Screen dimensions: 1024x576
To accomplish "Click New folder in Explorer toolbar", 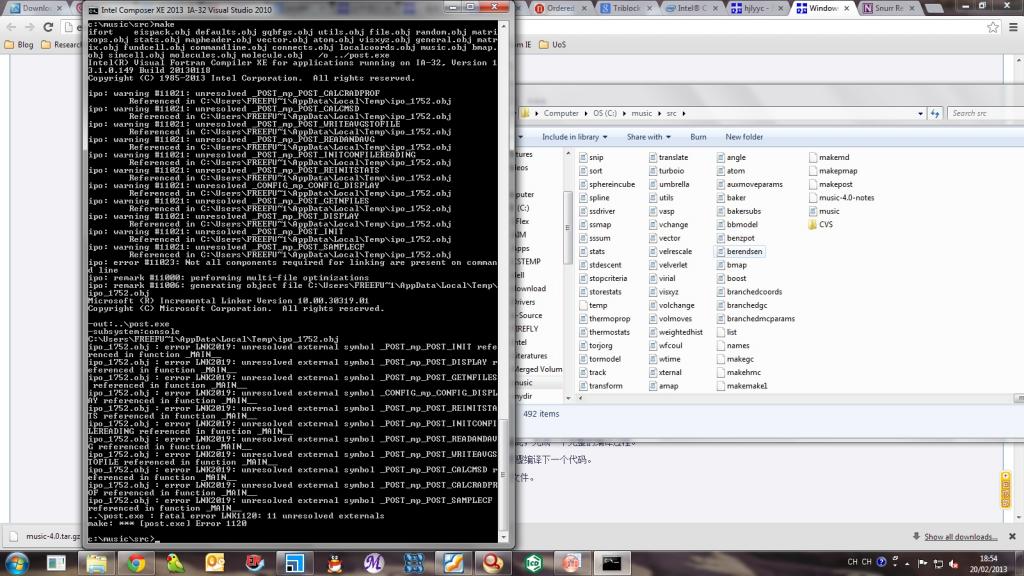I will pyautogui.click(x=744, y=137).
